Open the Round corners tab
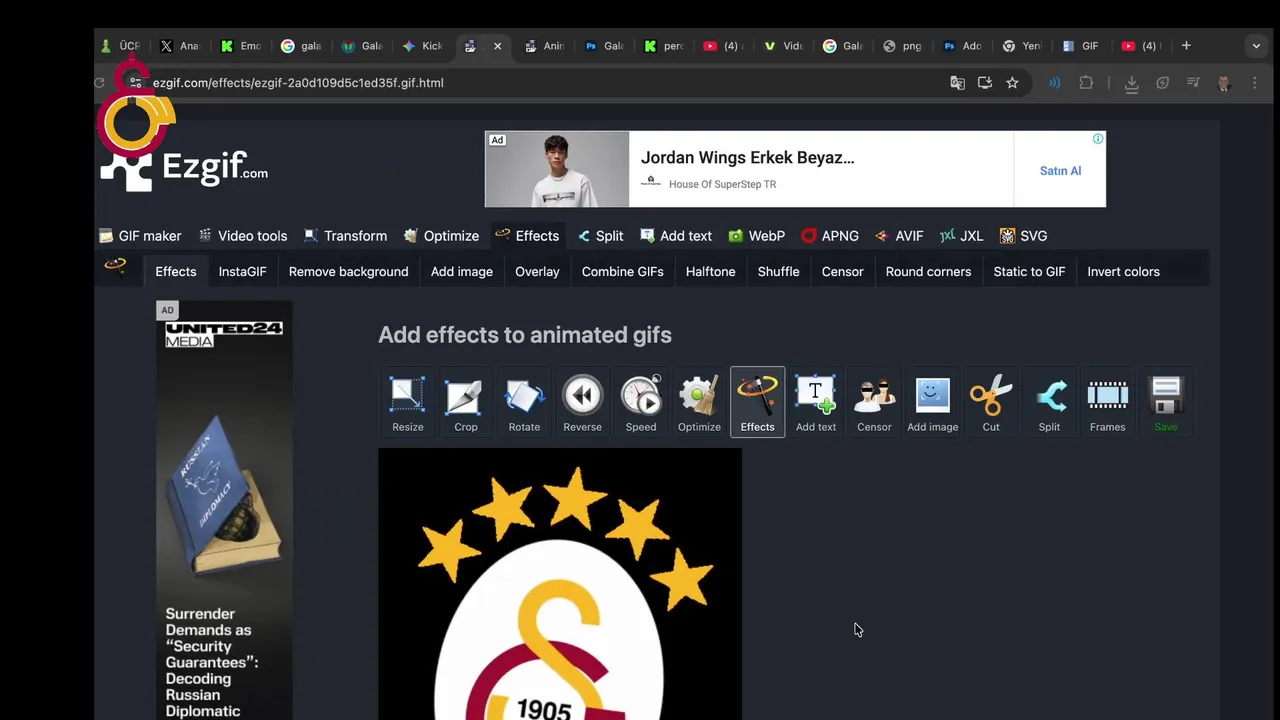This screenshot has width=1280, height=720. [928, 272]
